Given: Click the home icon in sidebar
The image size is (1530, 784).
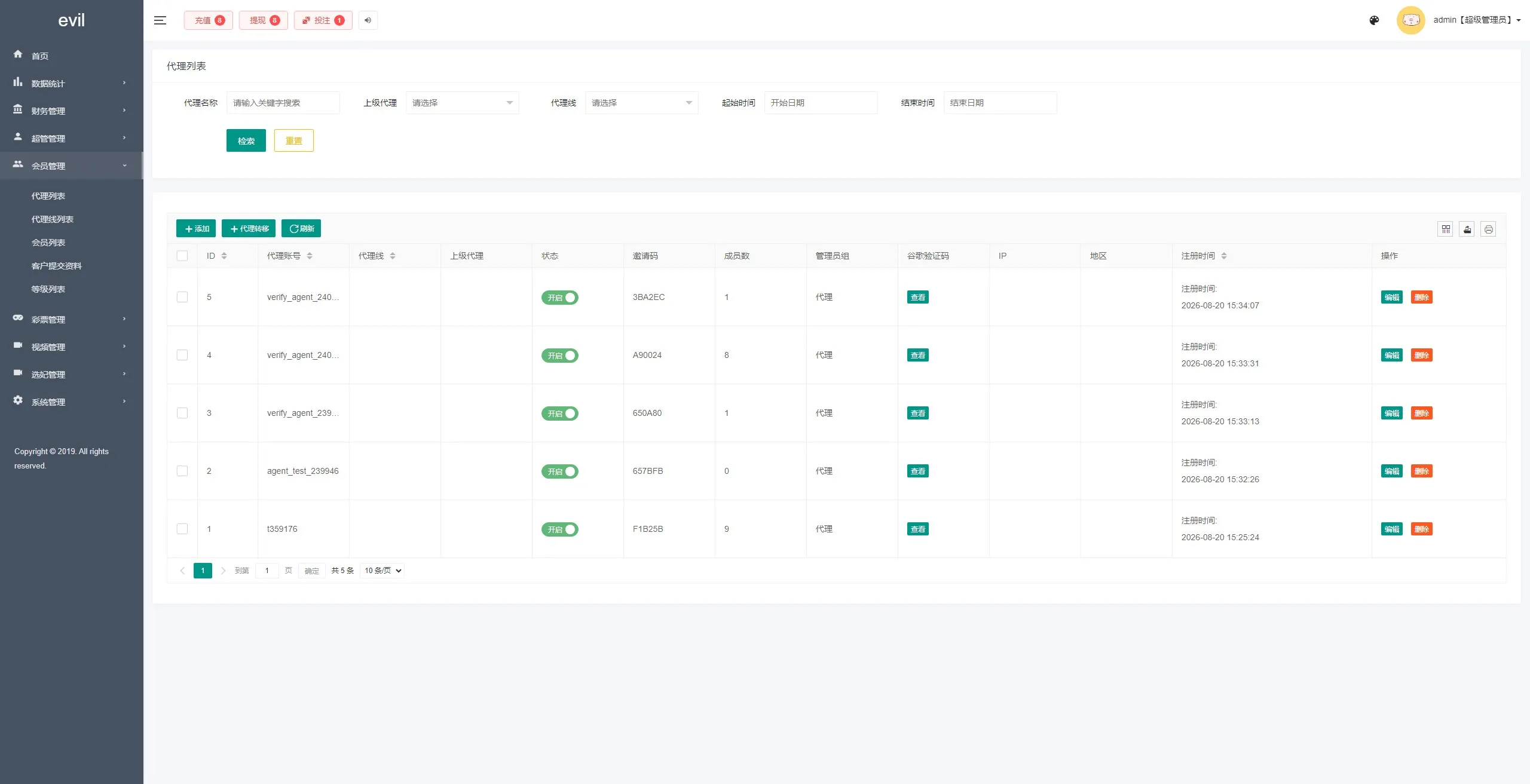Looking at the screenshot, I should click(x=18, y=54).
